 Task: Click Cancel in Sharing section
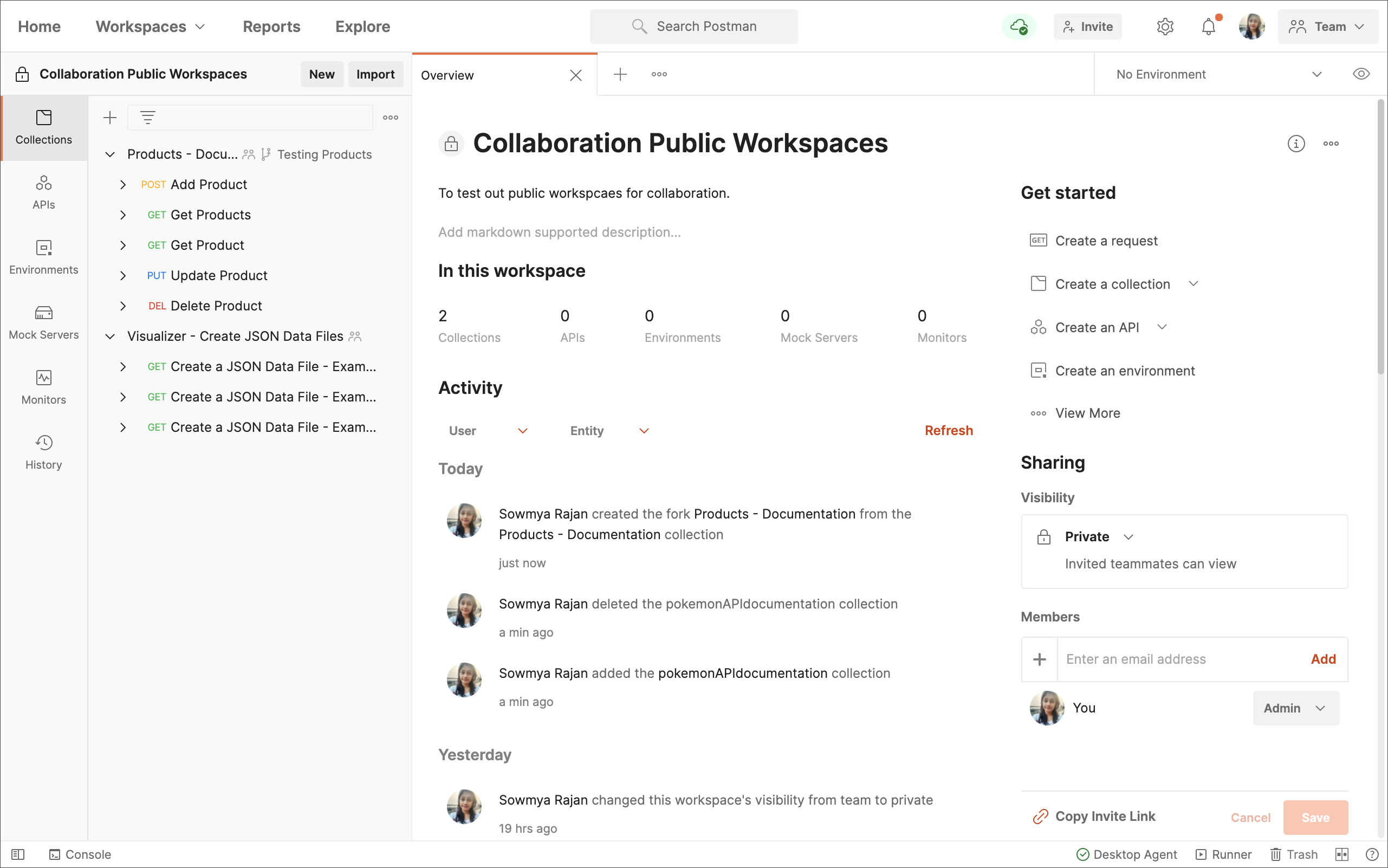point(1250,818)
